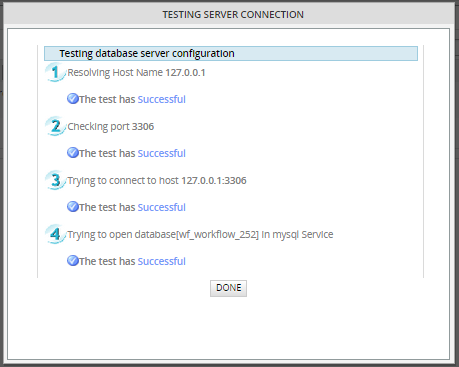
Task: Click Successful link below Checking port 3306
Action: (x=162, y=153)
